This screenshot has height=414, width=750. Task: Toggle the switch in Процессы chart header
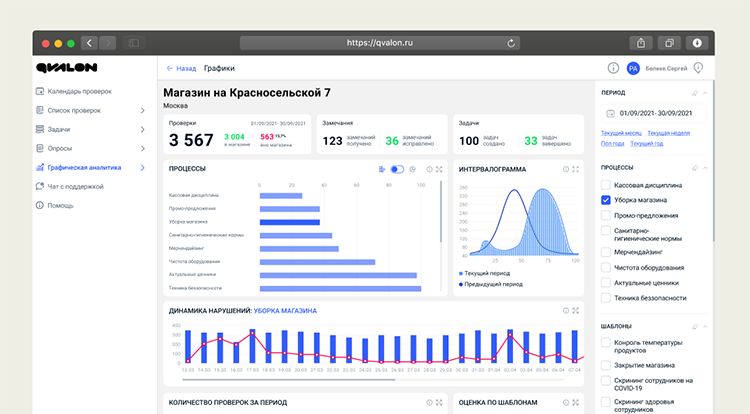397,169
